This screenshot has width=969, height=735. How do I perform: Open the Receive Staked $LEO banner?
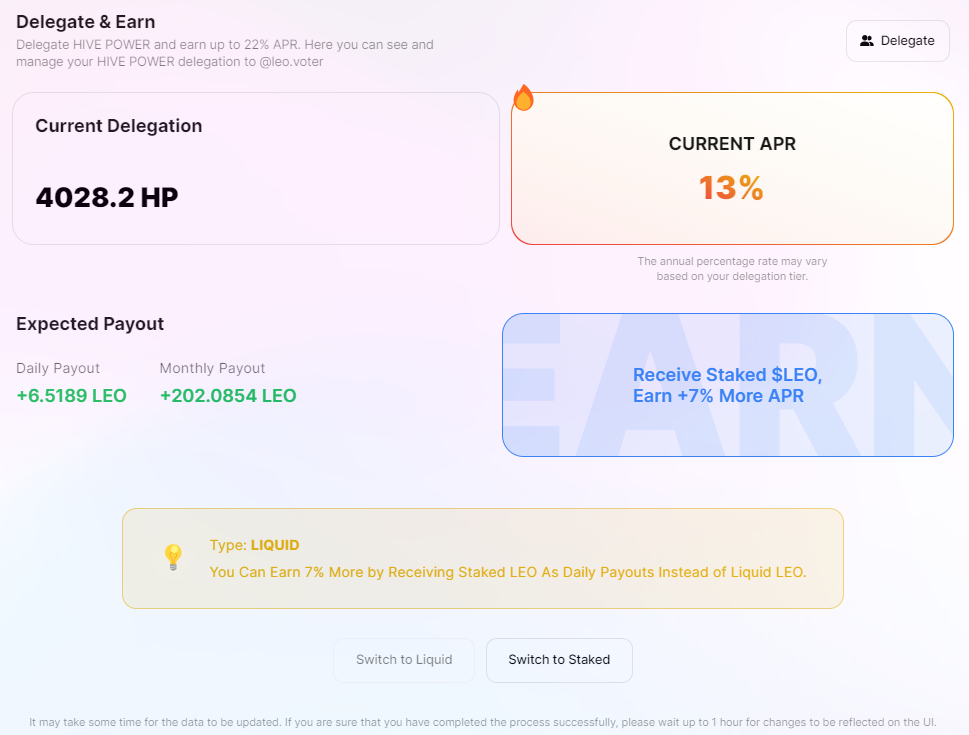pos(728,385)
